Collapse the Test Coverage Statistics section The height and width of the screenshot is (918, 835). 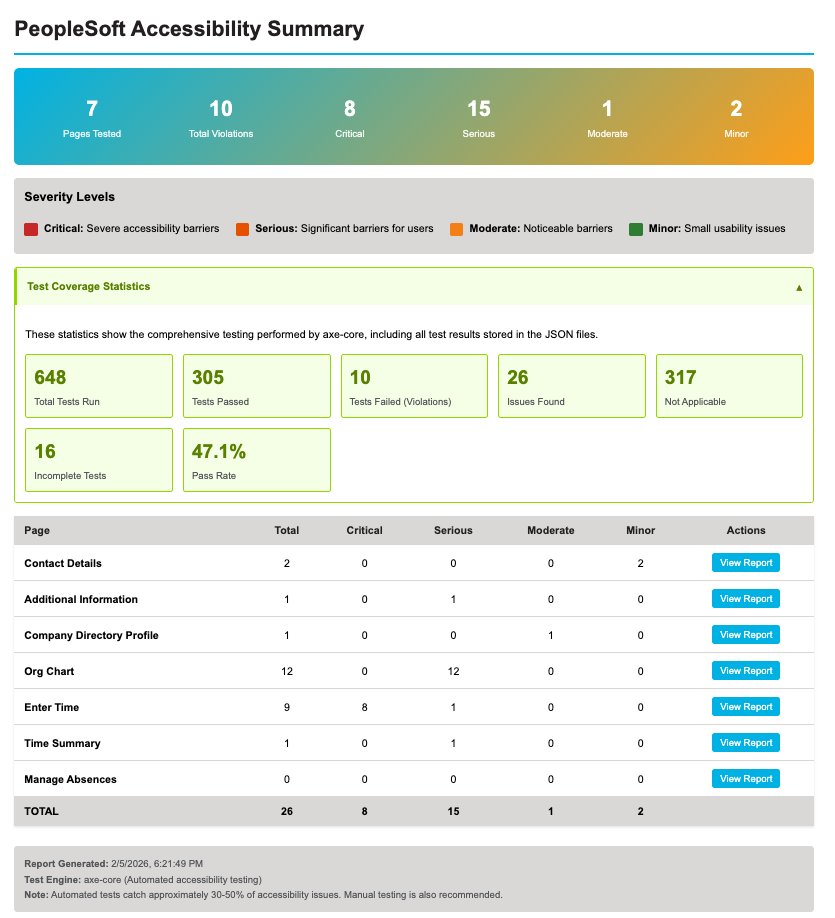click(x=798, y=286)
